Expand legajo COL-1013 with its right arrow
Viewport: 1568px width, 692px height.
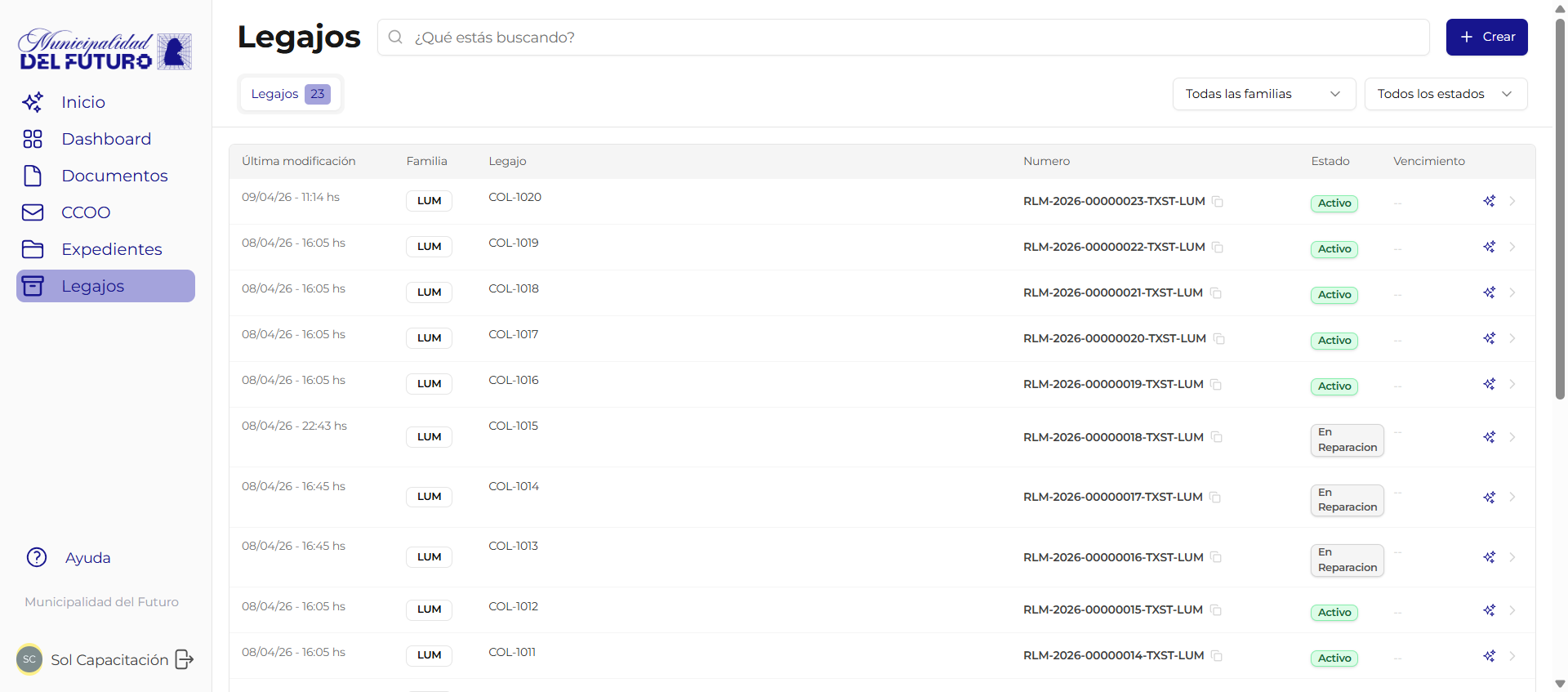tap(1512, 557)
